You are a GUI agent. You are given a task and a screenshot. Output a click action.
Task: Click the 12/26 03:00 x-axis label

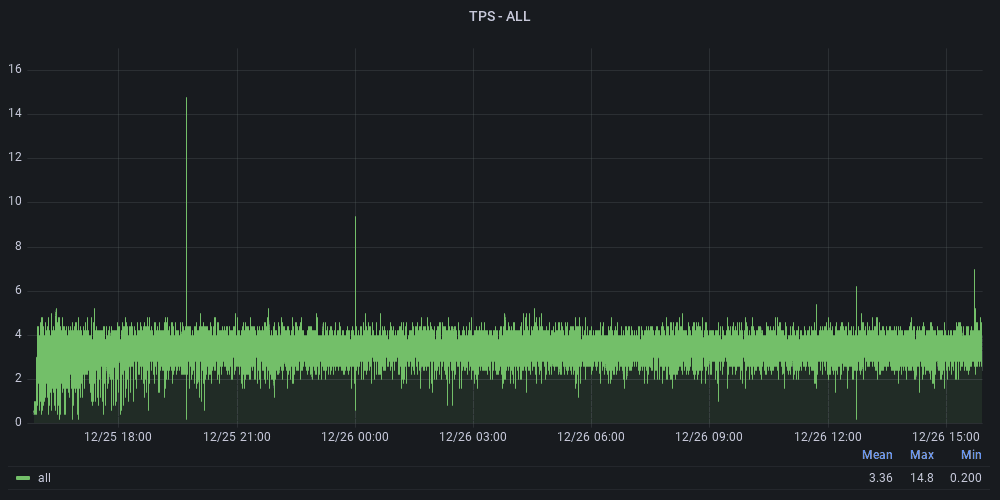[473, 437]
